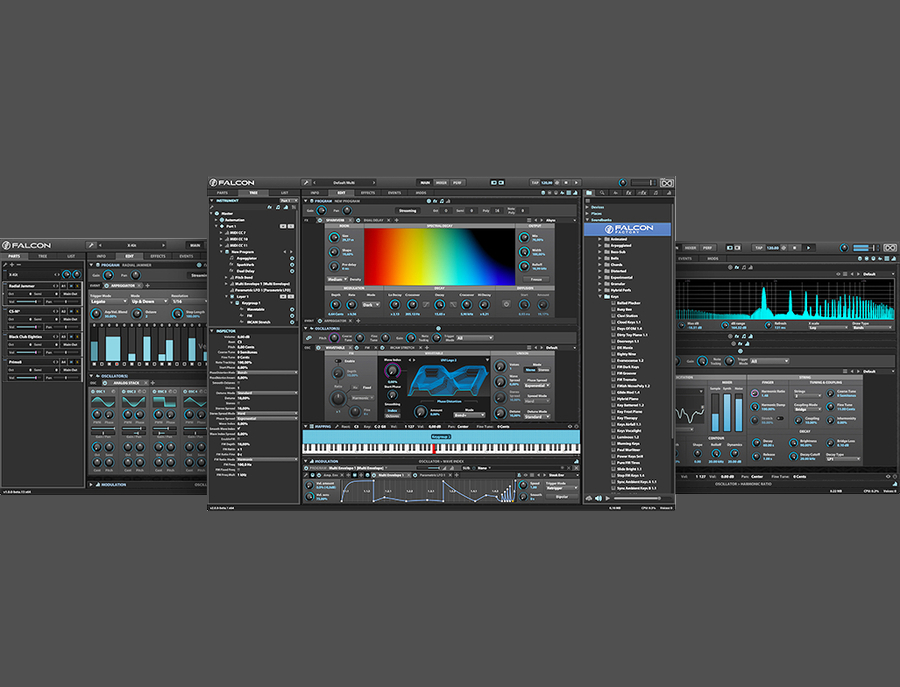Click the browser preview volume slider
900x687 pixels.
[637, 498]
